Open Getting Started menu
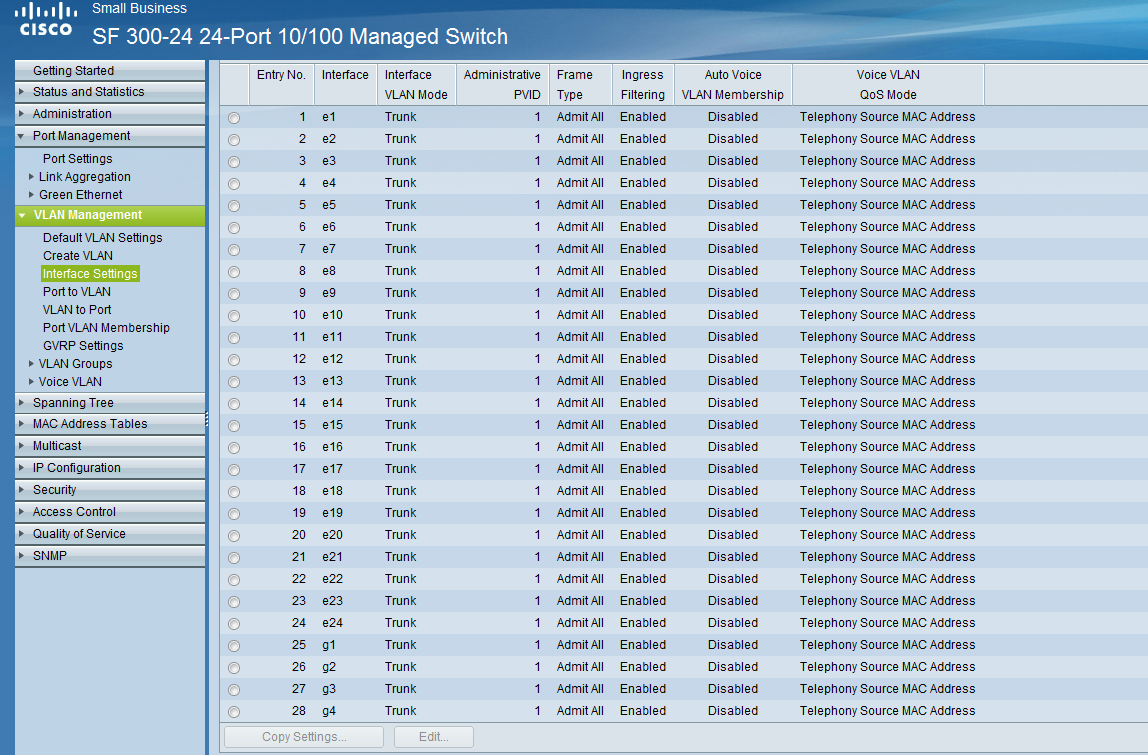Screen dimensions: 1148x755 point(110,70)
